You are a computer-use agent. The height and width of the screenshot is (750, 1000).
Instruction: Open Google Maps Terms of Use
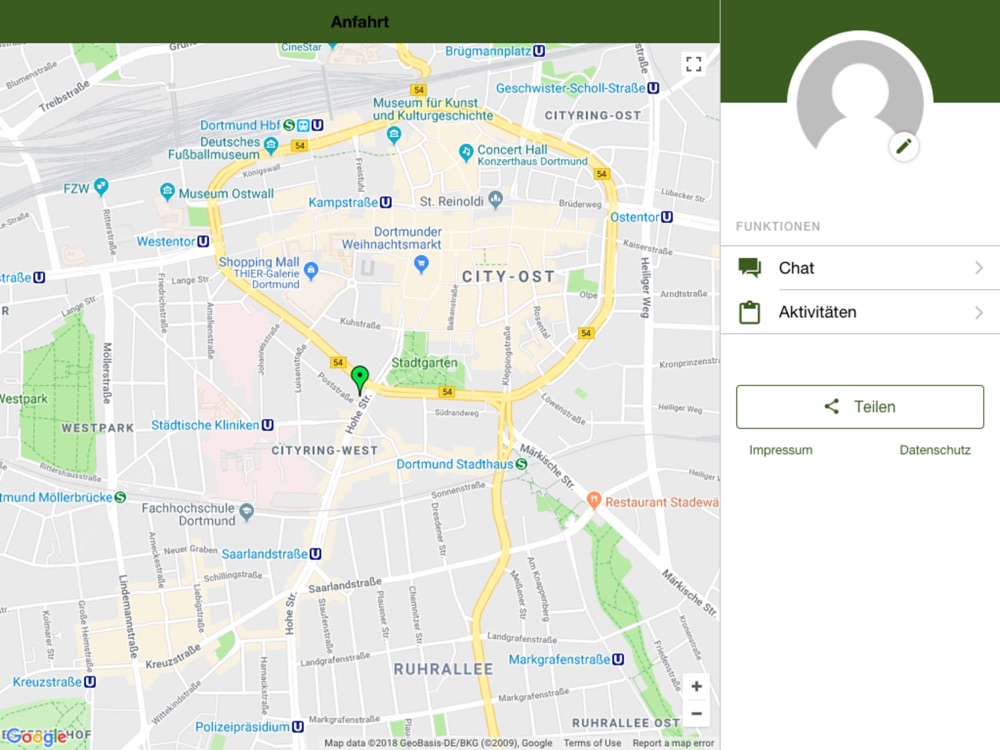pyautogui.click(x=592, y=743)
